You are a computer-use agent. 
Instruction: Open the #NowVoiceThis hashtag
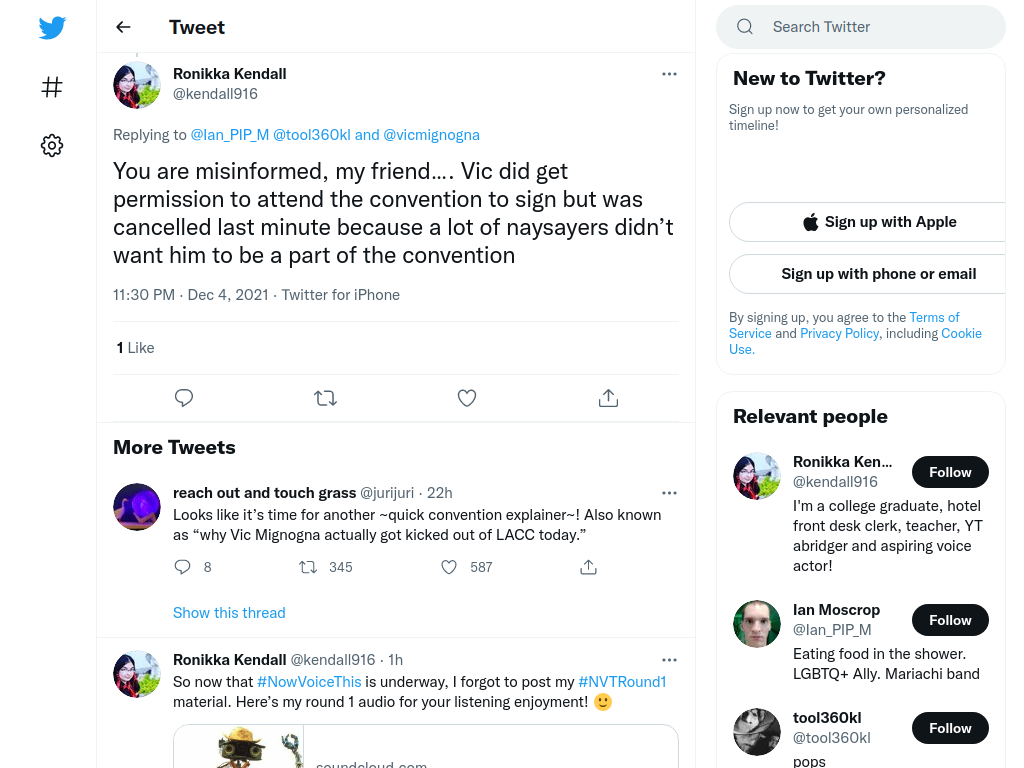tap(309, 682)
